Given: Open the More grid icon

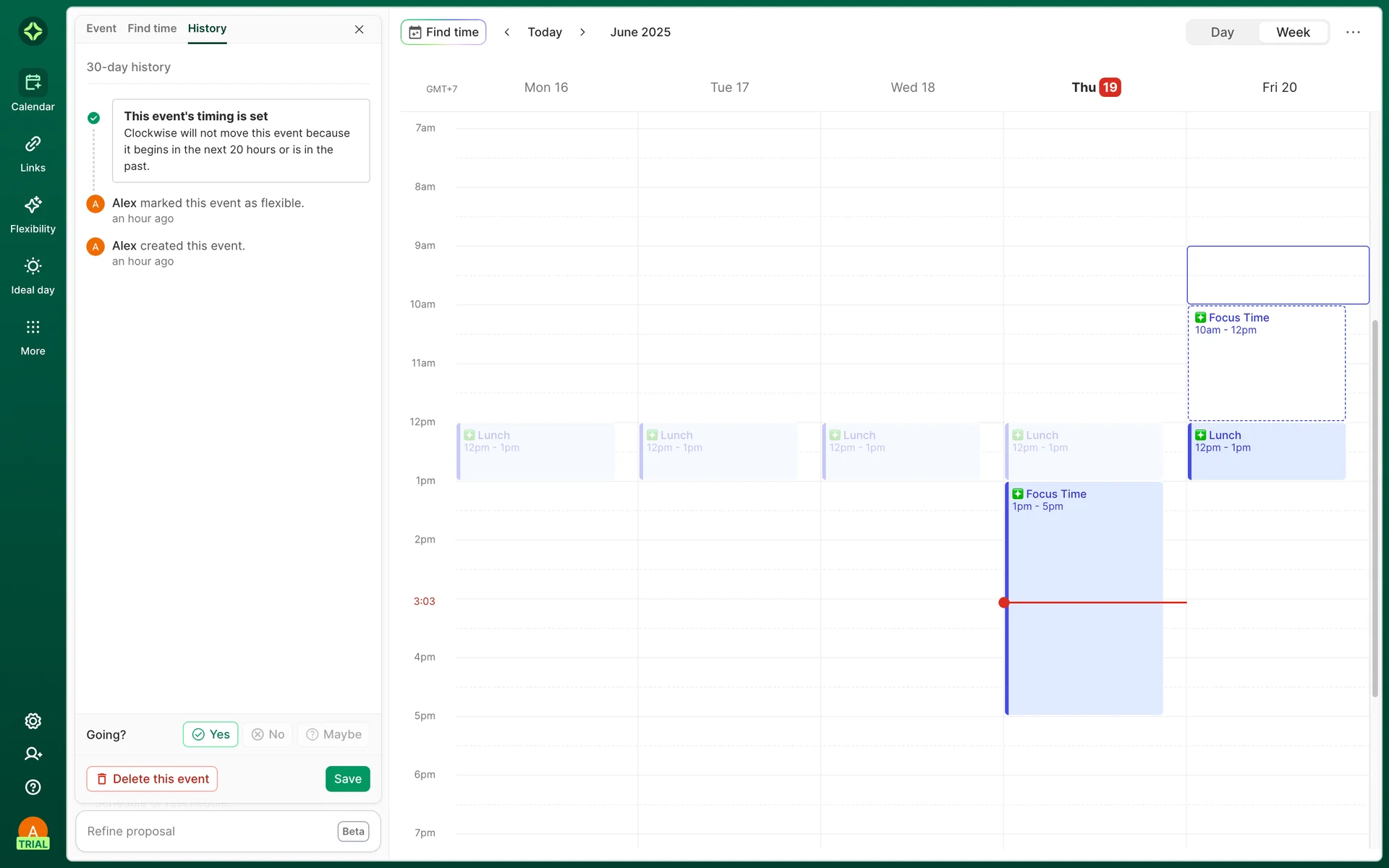Looking at the screenshot, I should [x=33, y=328].
